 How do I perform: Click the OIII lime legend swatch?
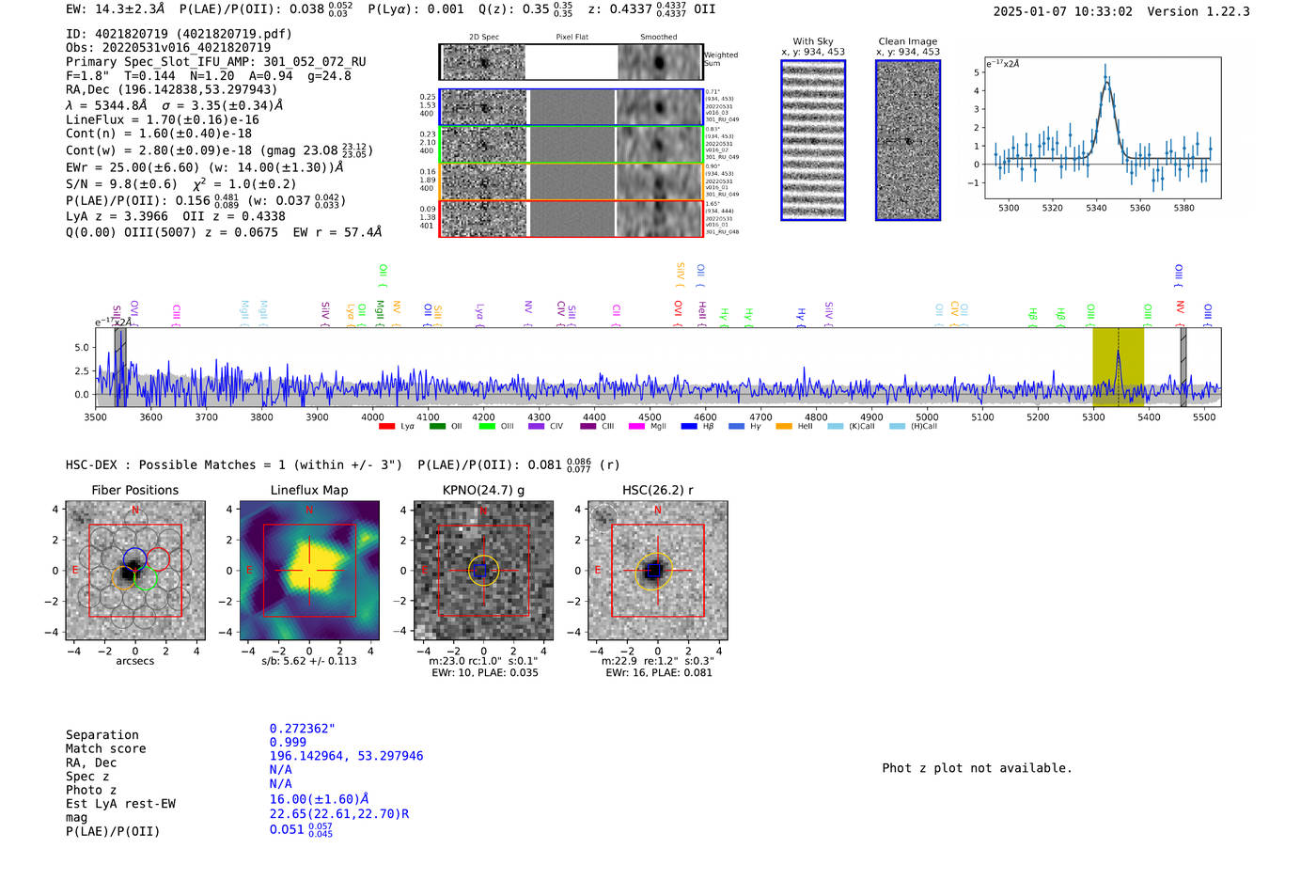(487, 427)
